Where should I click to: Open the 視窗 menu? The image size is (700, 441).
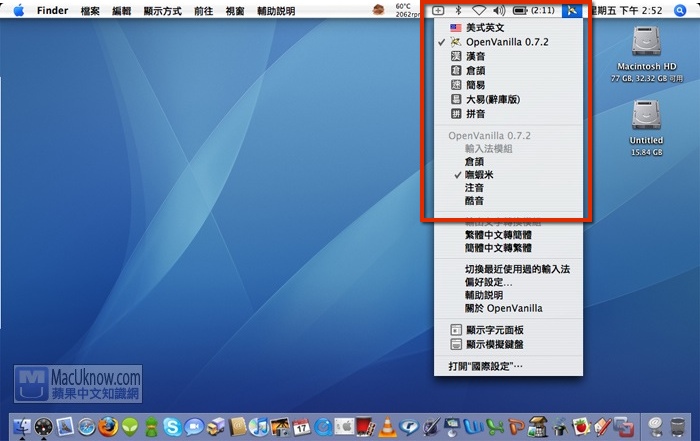click(x=235, y=11)
